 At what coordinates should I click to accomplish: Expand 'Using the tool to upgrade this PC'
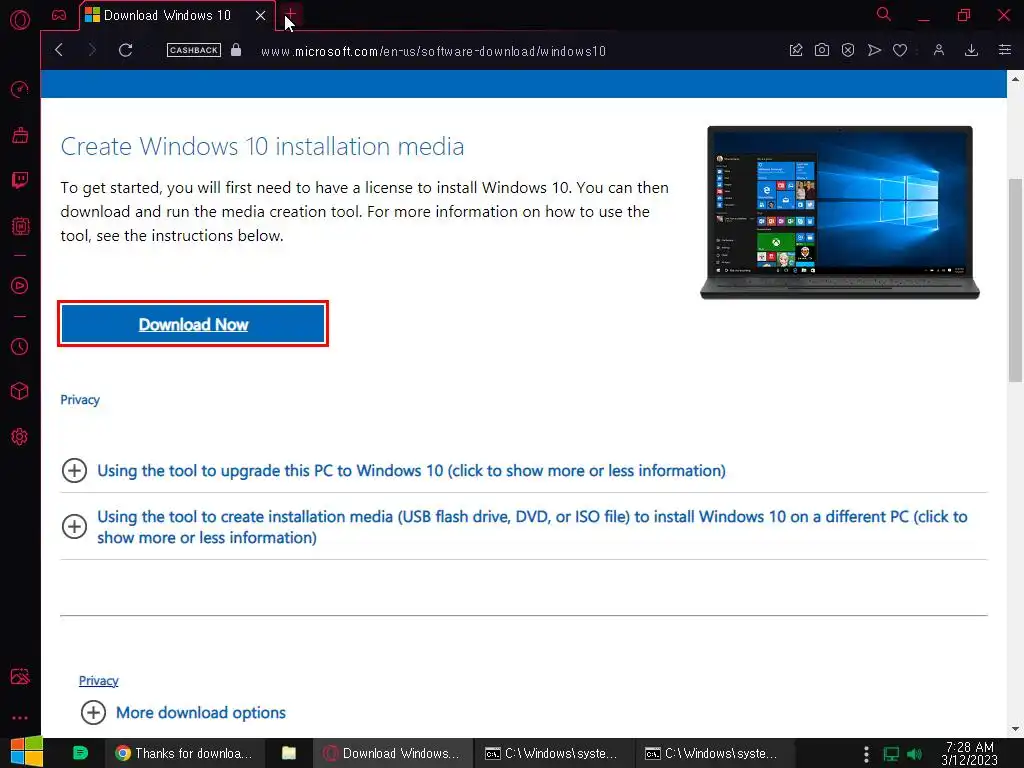[411, 471]
